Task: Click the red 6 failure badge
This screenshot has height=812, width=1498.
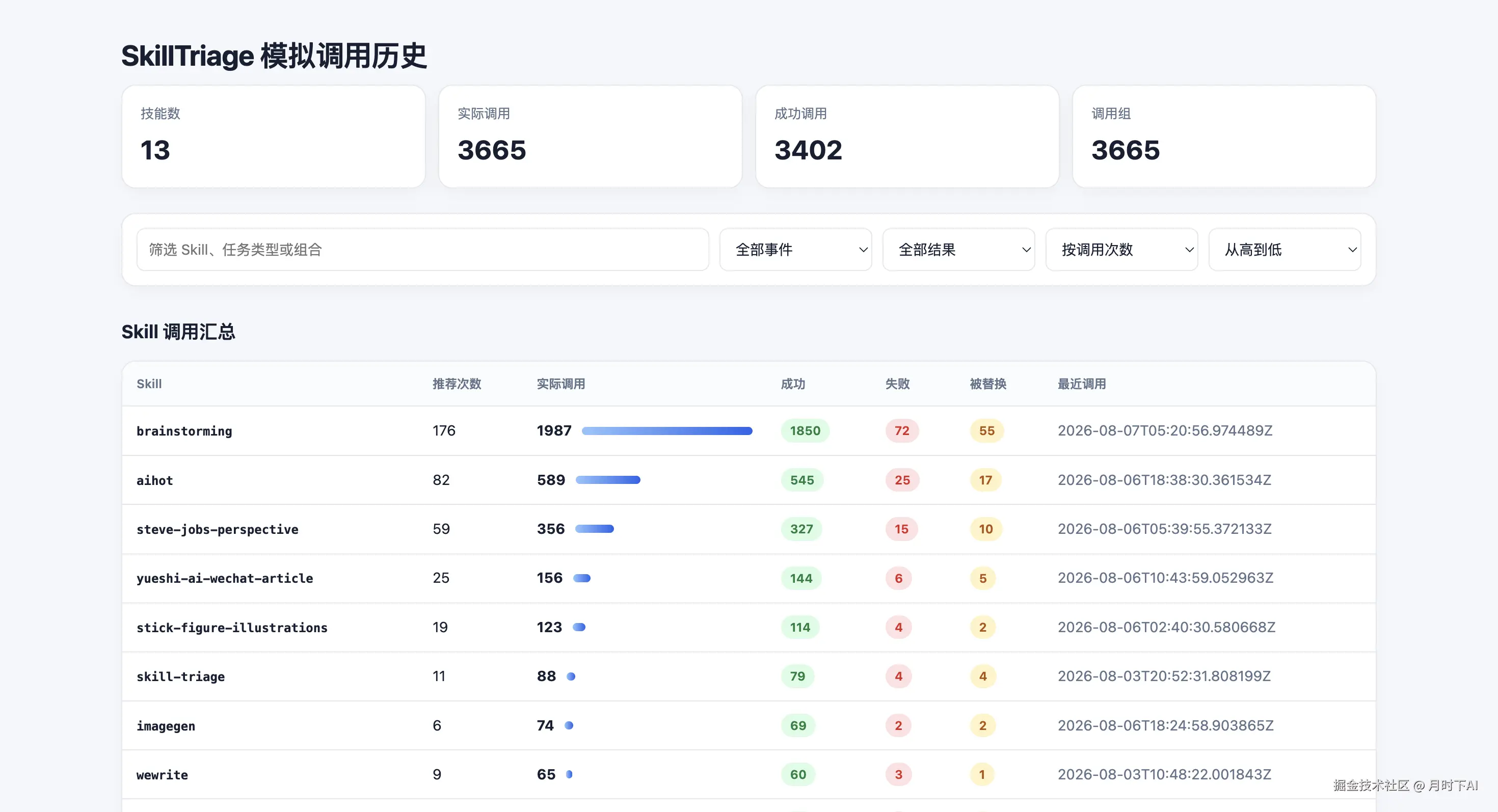Action: pyautogui.click(x=898, y=578)
